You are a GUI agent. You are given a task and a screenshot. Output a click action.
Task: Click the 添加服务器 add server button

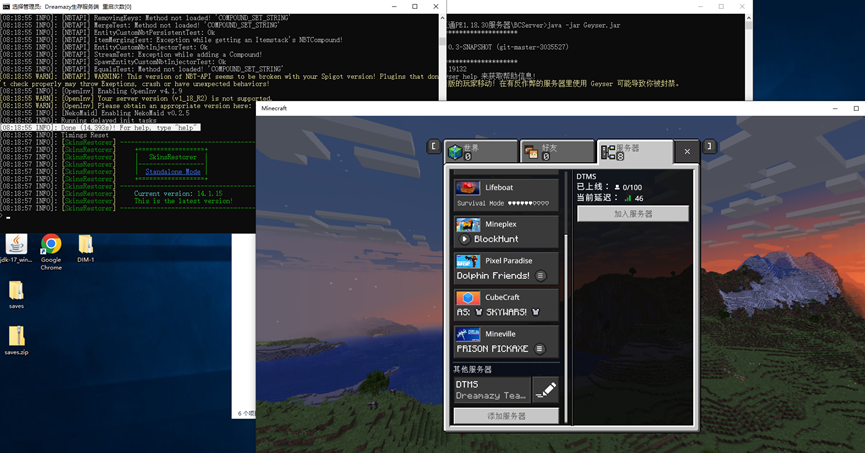click(x=506, y=415)
